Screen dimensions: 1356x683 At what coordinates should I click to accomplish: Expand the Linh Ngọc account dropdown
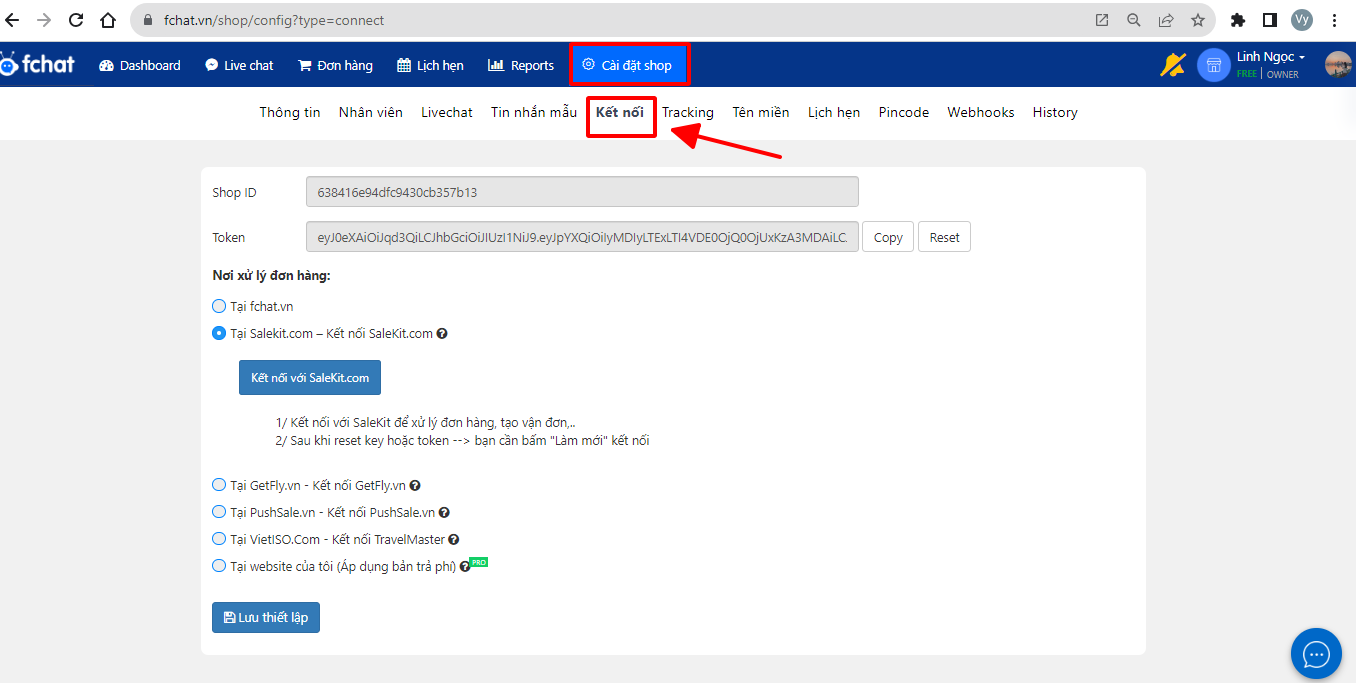click(1270, 58)
